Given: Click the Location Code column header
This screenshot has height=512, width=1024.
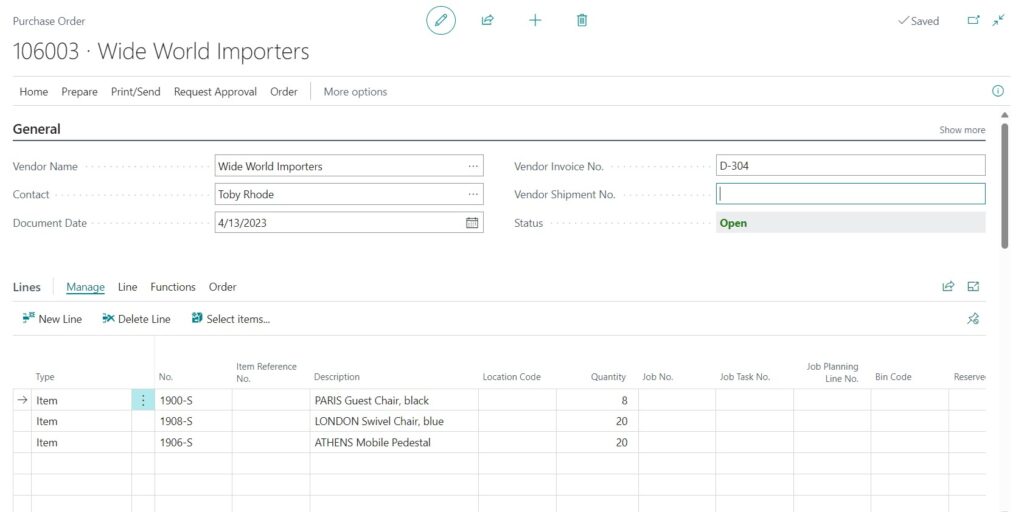Looking at the screenshot, I should (x=511, y=377).
